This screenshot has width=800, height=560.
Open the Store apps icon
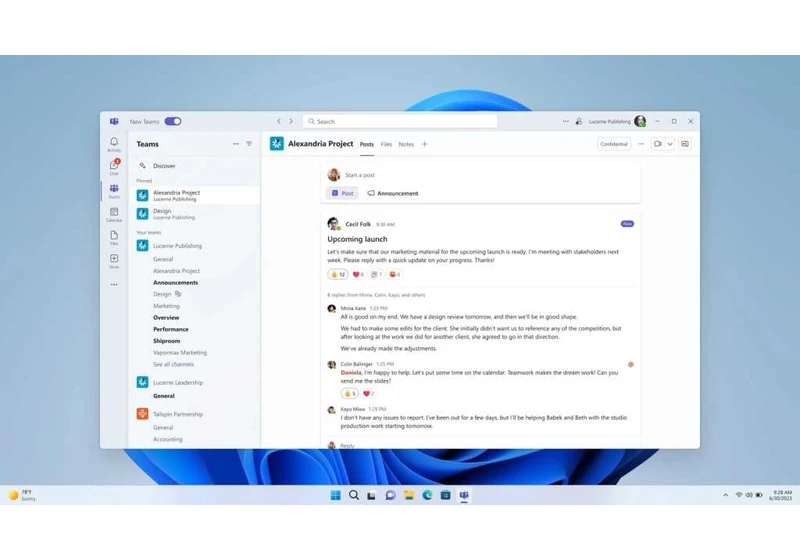(114, 261)
